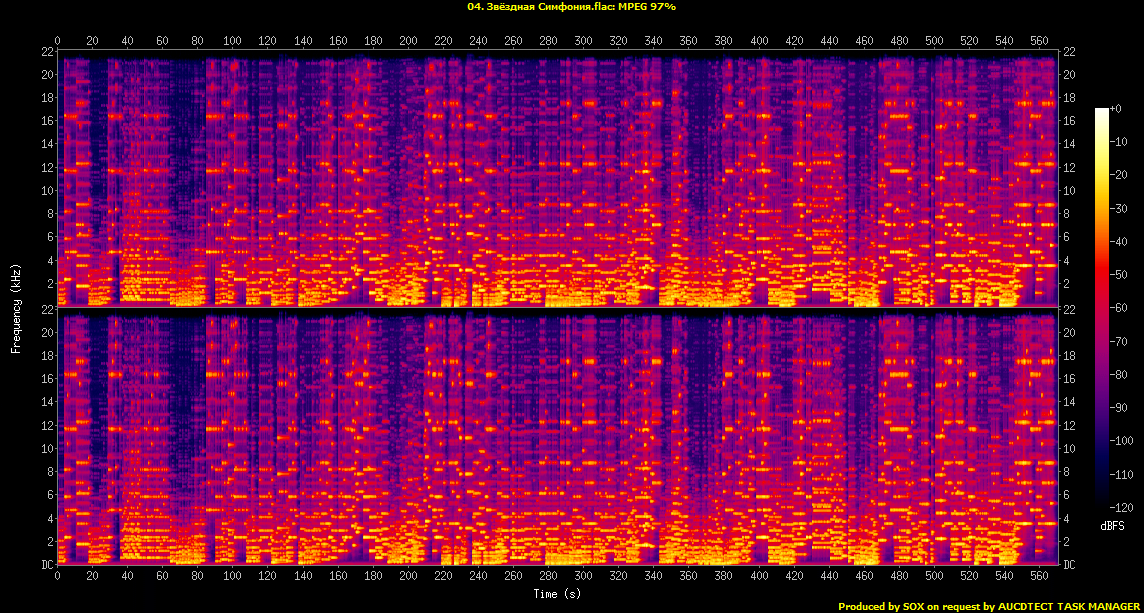
Task: Click the "-20" dBFS scale label
Action: tap(1117, 174)
